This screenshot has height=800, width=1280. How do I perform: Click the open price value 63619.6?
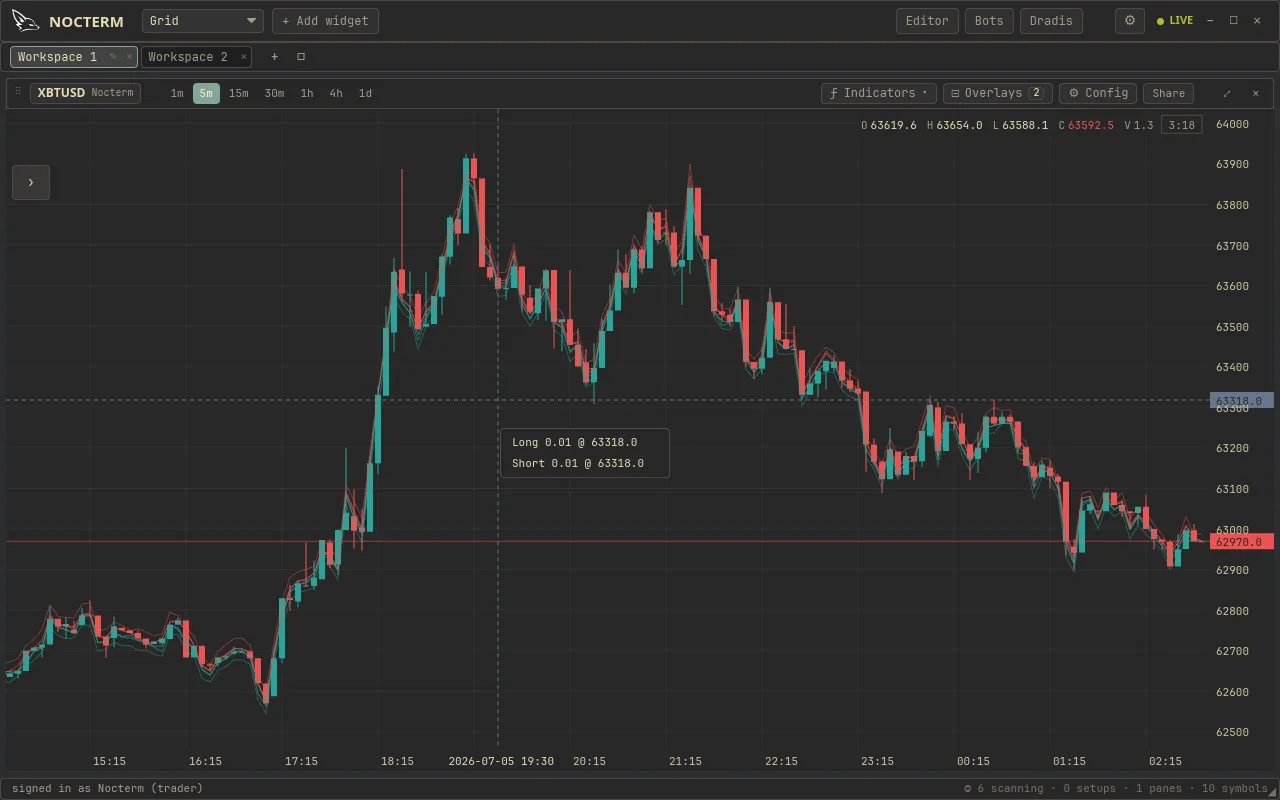(x=893, y=125)
